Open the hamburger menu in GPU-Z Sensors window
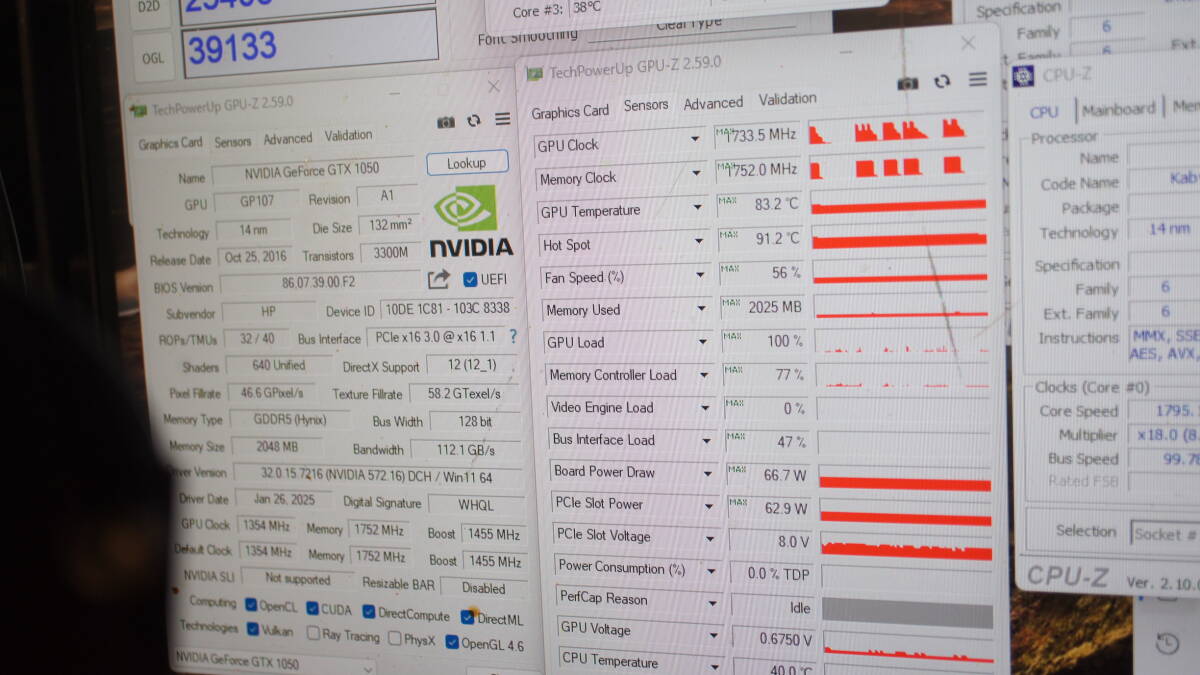1200x675 pixels. [978, 79]
